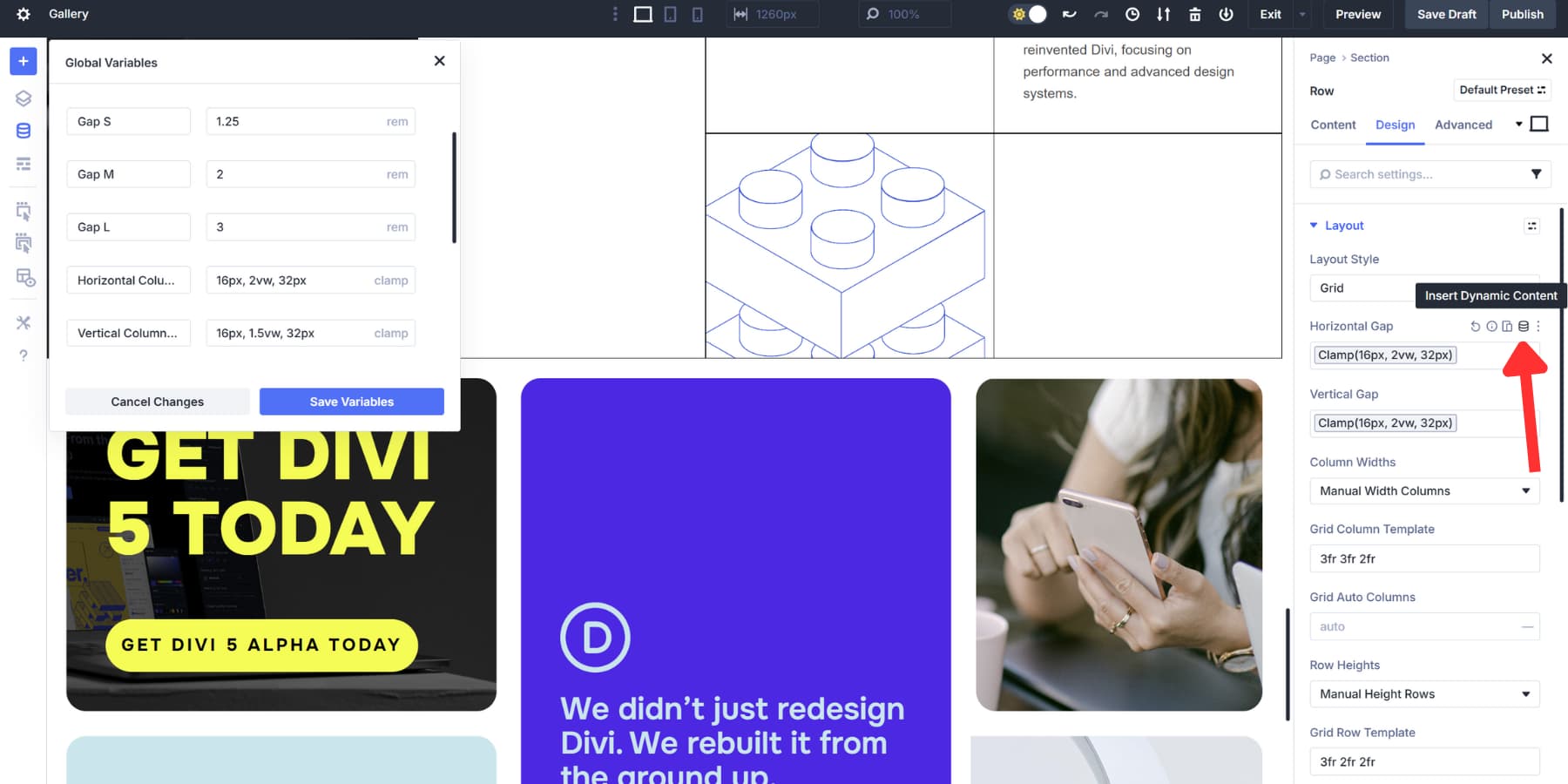
Task: Open the editing history clock icon in toolbar
Action: [1132, 14]
